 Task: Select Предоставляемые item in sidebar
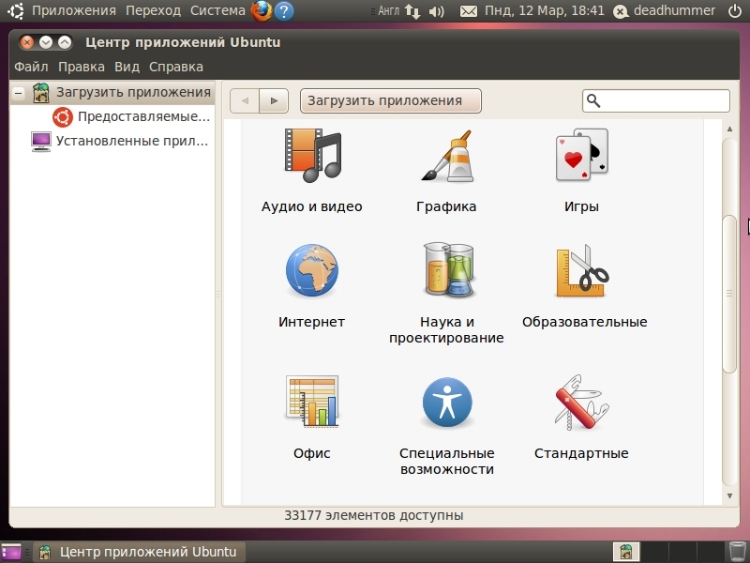pos(143,116)
